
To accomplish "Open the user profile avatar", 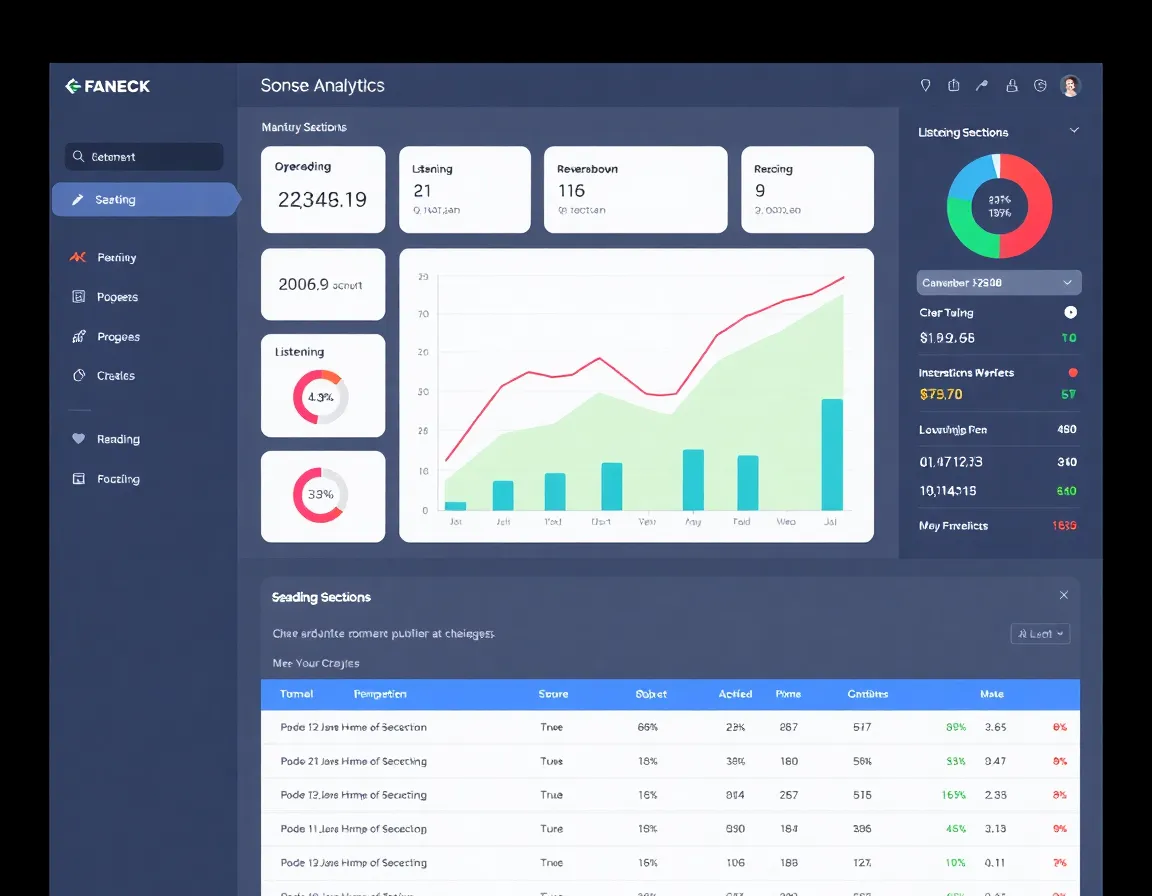I will point(1070,85).
